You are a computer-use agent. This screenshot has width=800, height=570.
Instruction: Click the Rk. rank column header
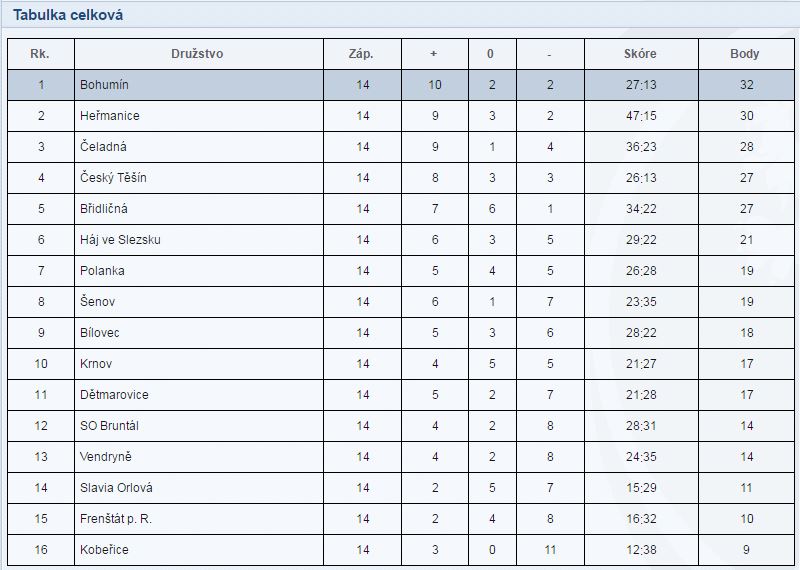pos(41,54)
